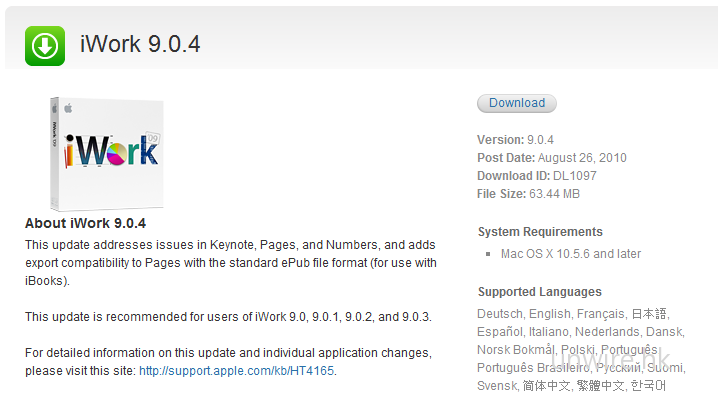Screen dimensions: 718x408
Task: Click Deutsch in the supported languages list
Action: pos(500,314)
